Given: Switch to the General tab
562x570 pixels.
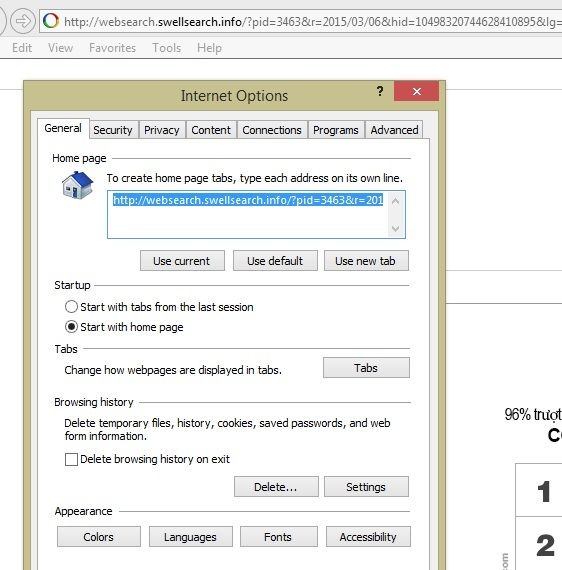Looking at the screenshot, I should coord(63,128).
